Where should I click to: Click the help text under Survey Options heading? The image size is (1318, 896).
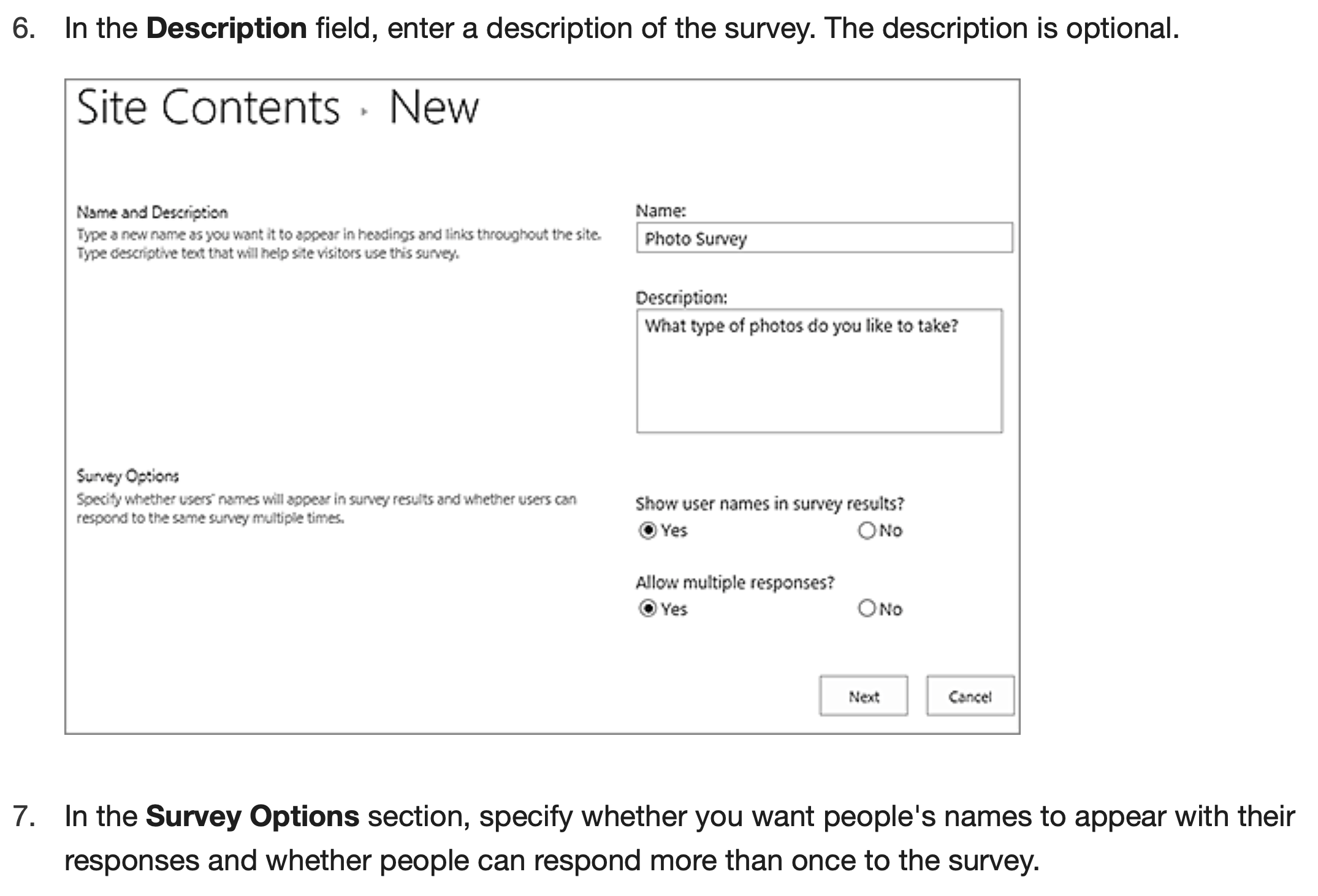[326, 509]
